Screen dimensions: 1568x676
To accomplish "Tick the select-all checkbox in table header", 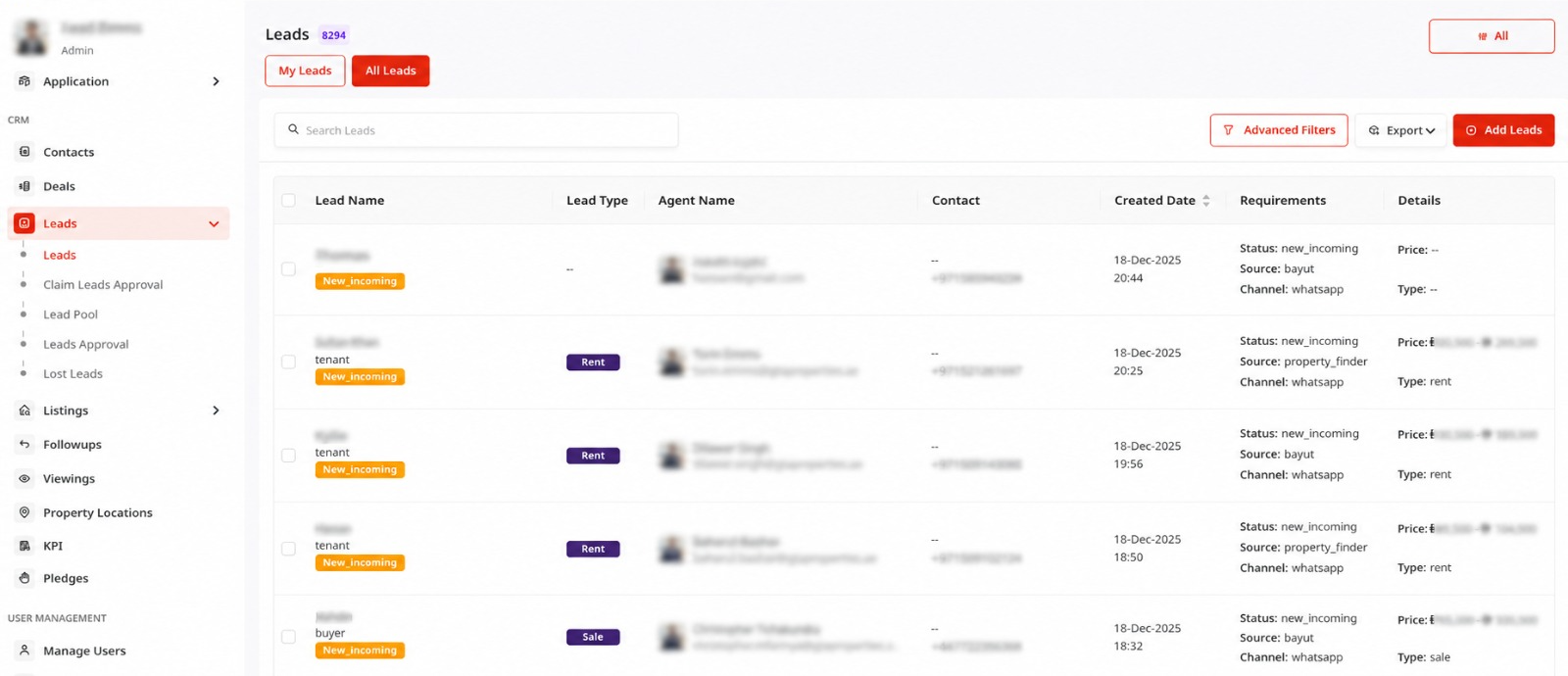I will click(288, 200).
